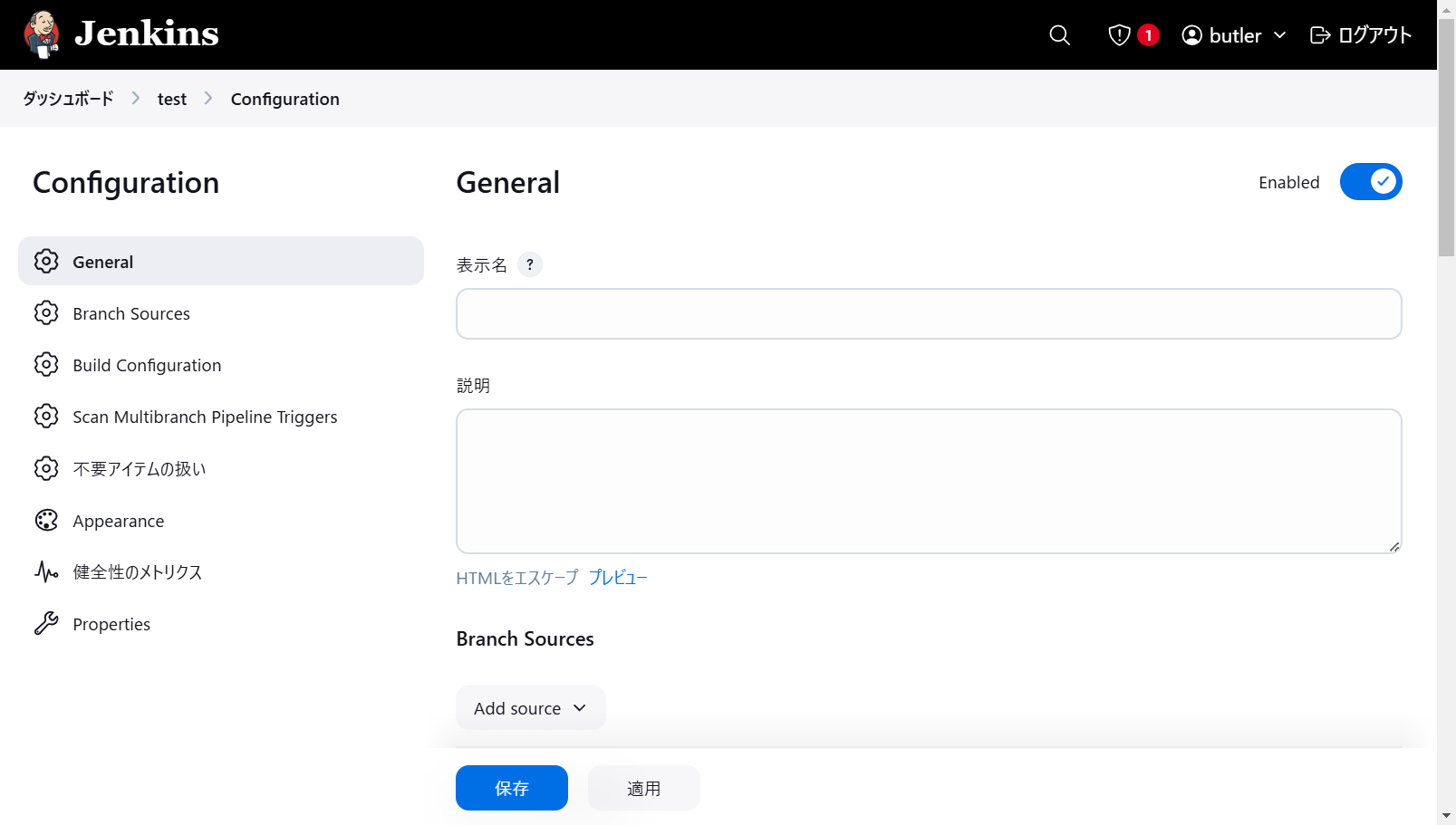1456x825 pixels.
Task: Click the gear icon beside Branch Sources
Action: (x=46, y=312)
